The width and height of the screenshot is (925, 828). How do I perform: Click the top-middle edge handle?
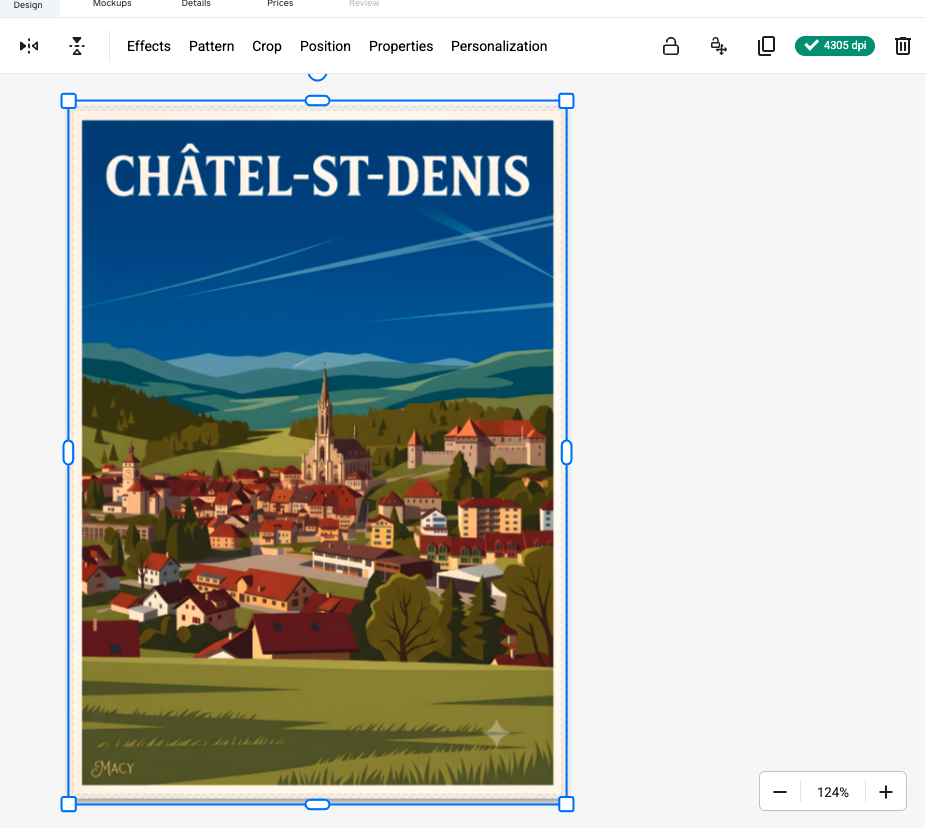[x=317, y=101]
